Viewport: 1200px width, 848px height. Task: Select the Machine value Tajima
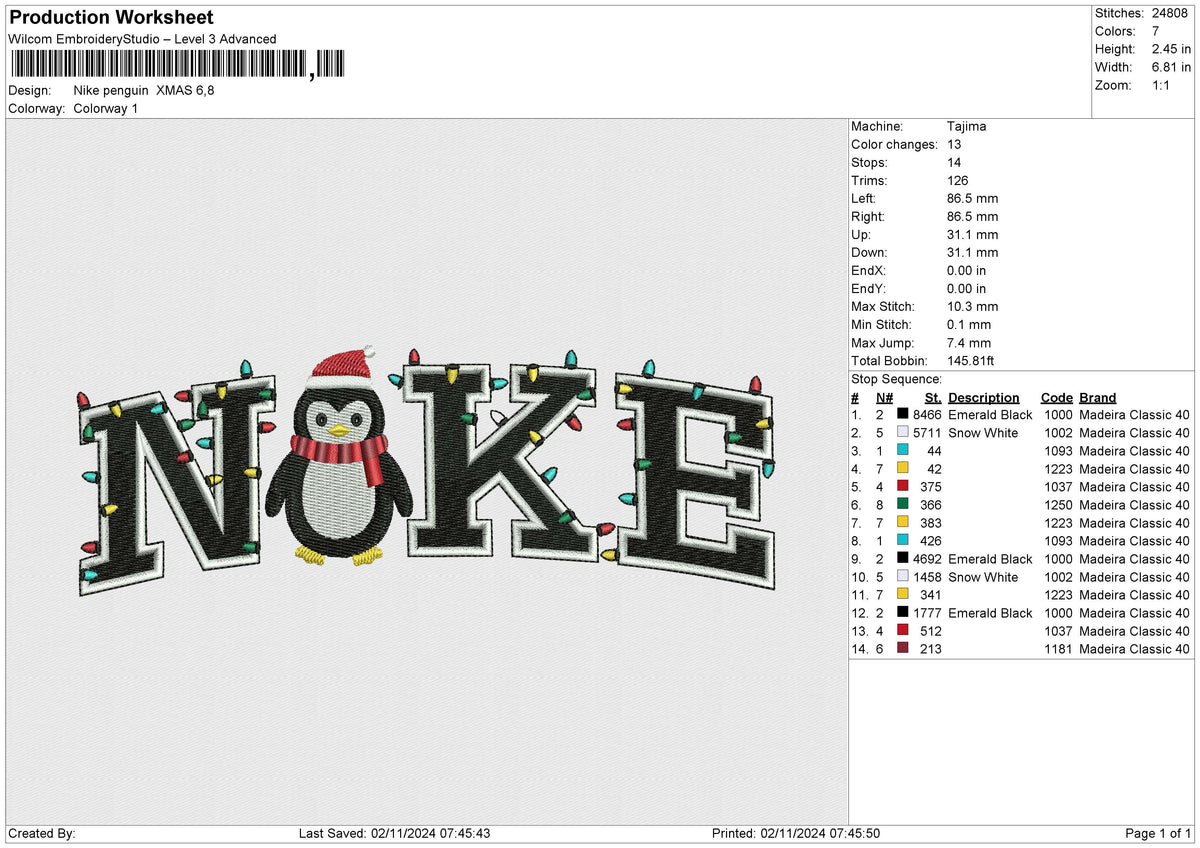[967, 127]
